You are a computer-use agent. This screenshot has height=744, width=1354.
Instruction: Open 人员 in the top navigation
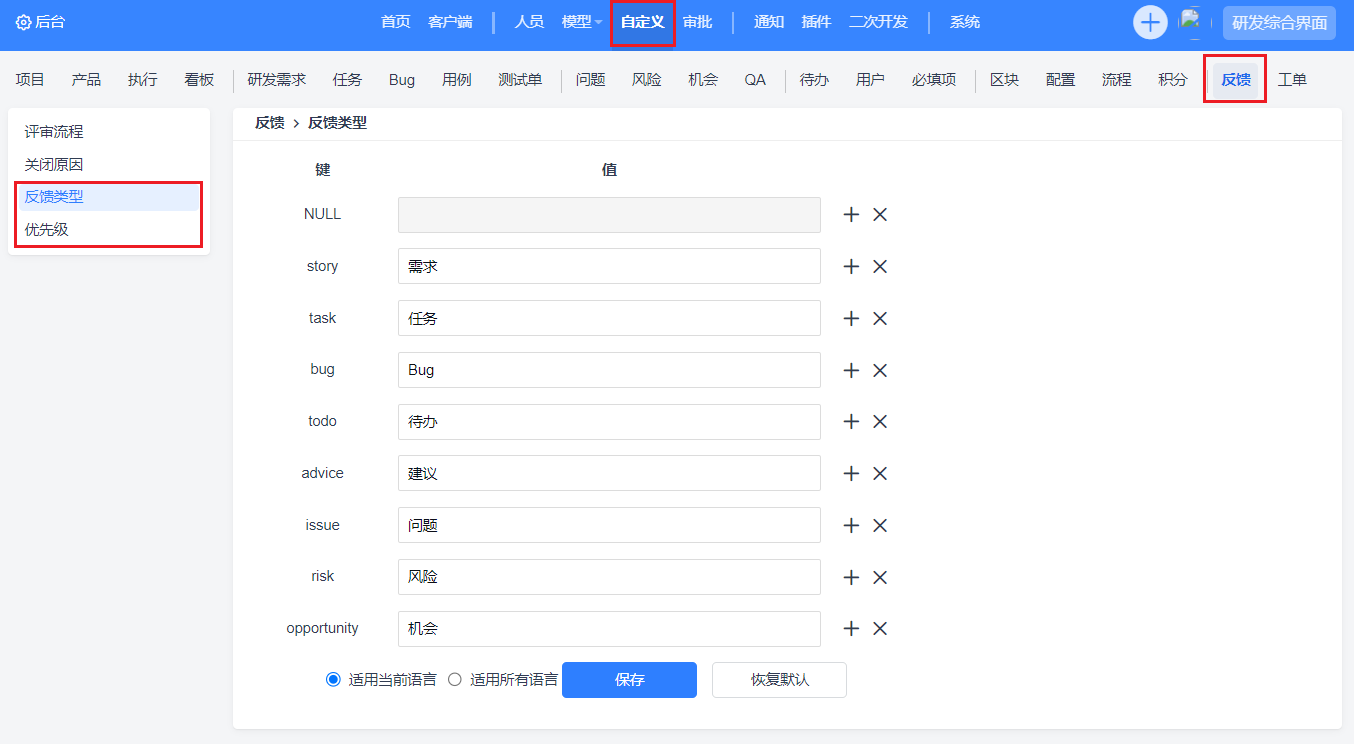pos(529,22)
